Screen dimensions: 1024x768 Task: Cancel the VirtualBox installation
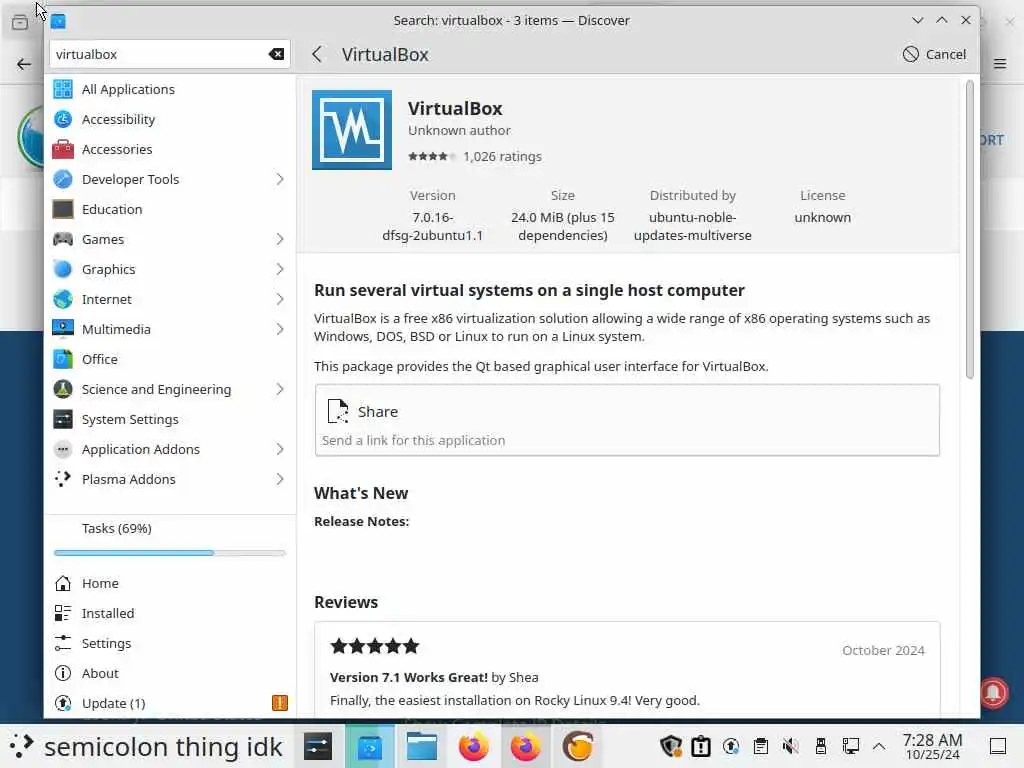pyautogui.click(x=934, y=54)
